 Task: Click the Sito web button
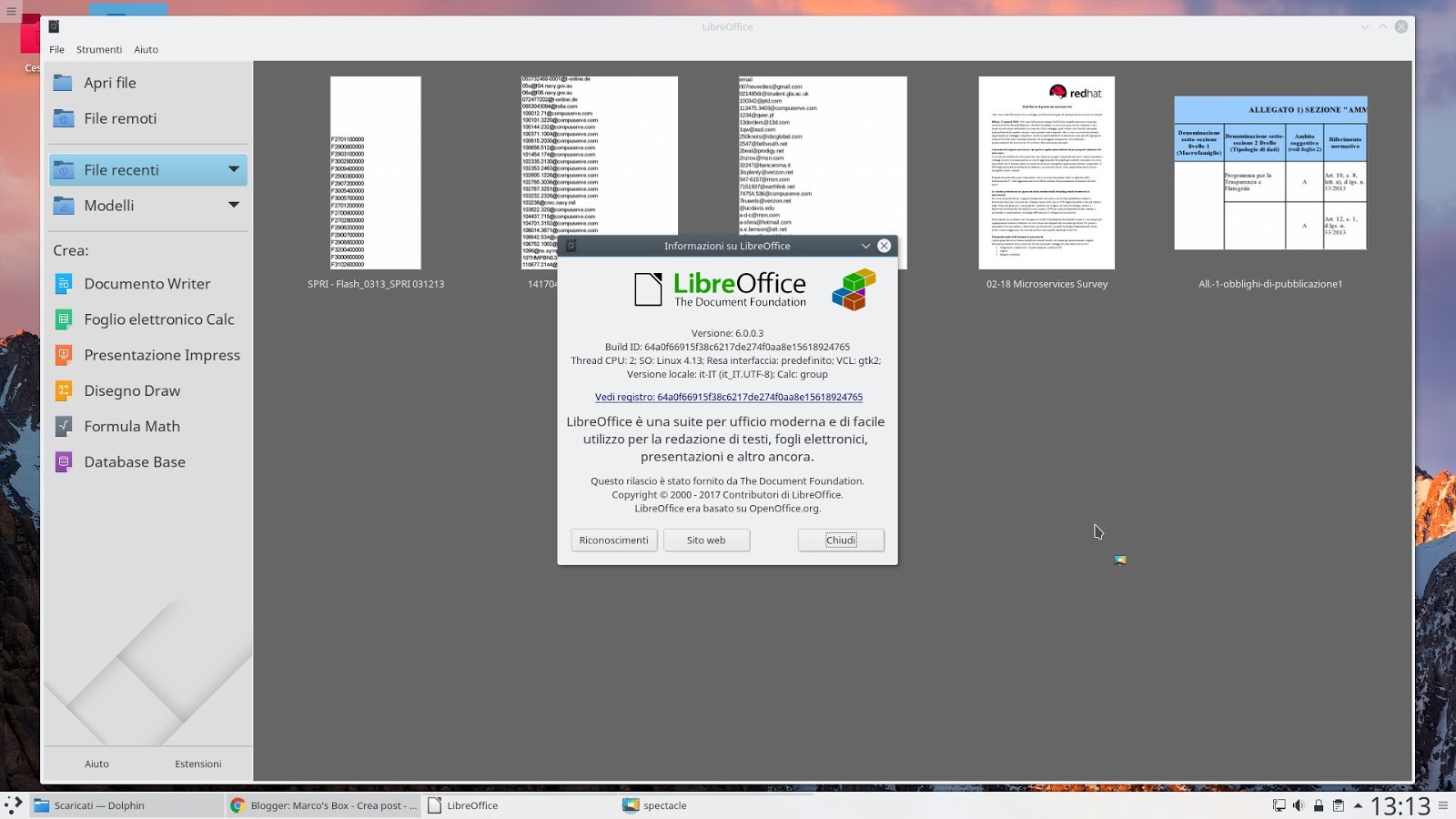point(706,541)
